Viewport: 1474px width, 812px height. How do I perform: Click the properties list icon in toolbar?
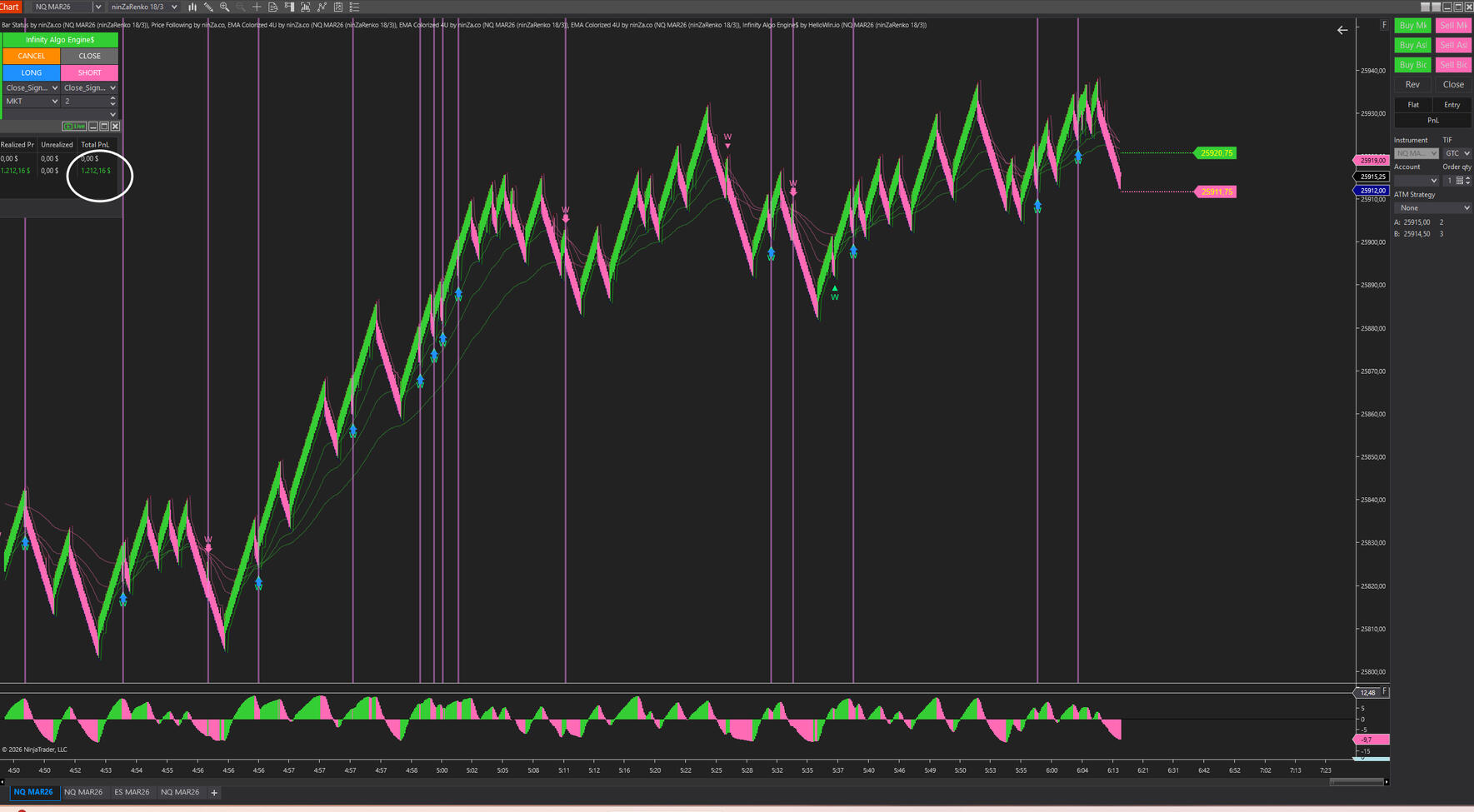(354, 7)
